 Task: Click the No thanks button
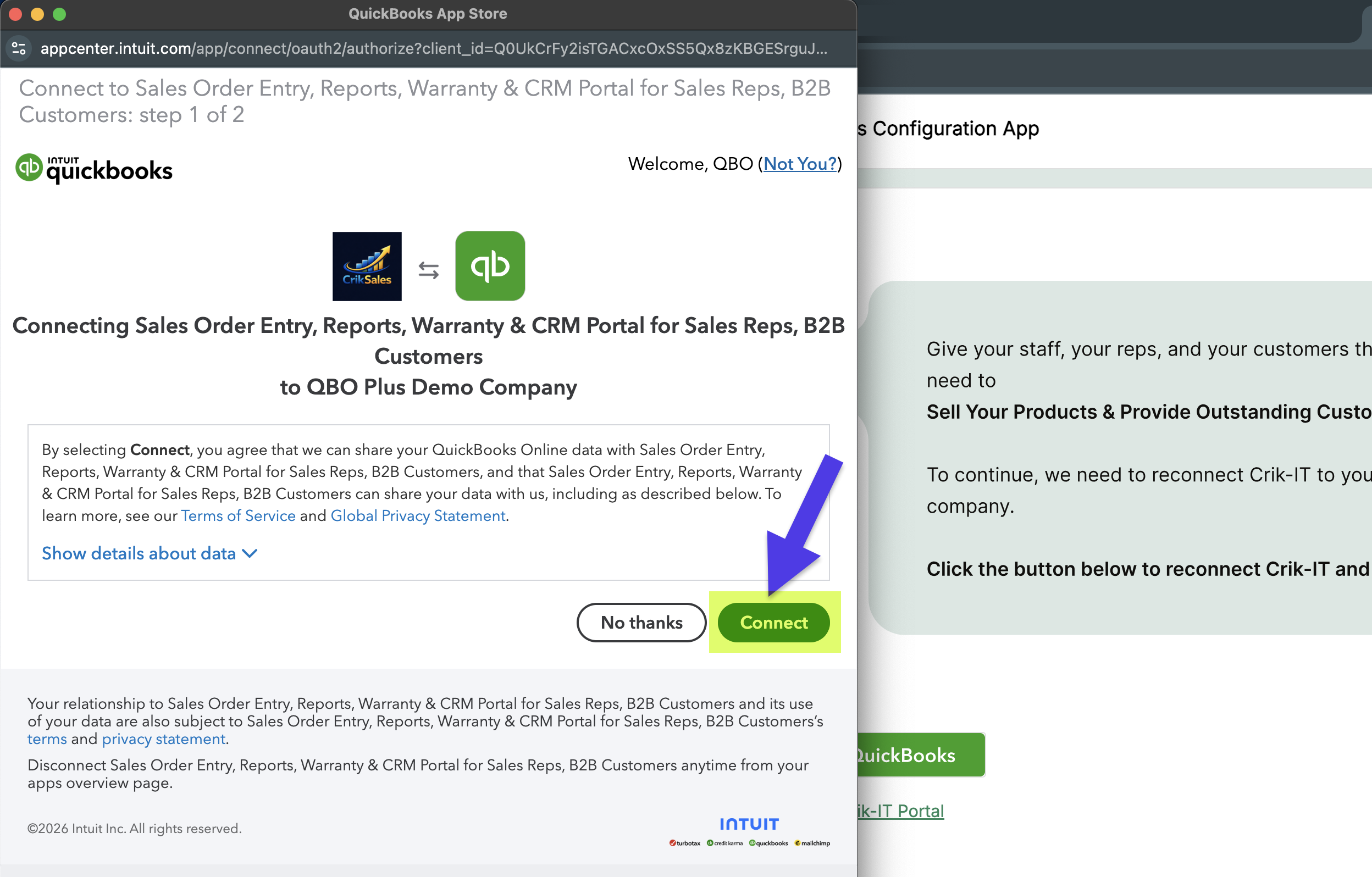[x=641, y=623]
